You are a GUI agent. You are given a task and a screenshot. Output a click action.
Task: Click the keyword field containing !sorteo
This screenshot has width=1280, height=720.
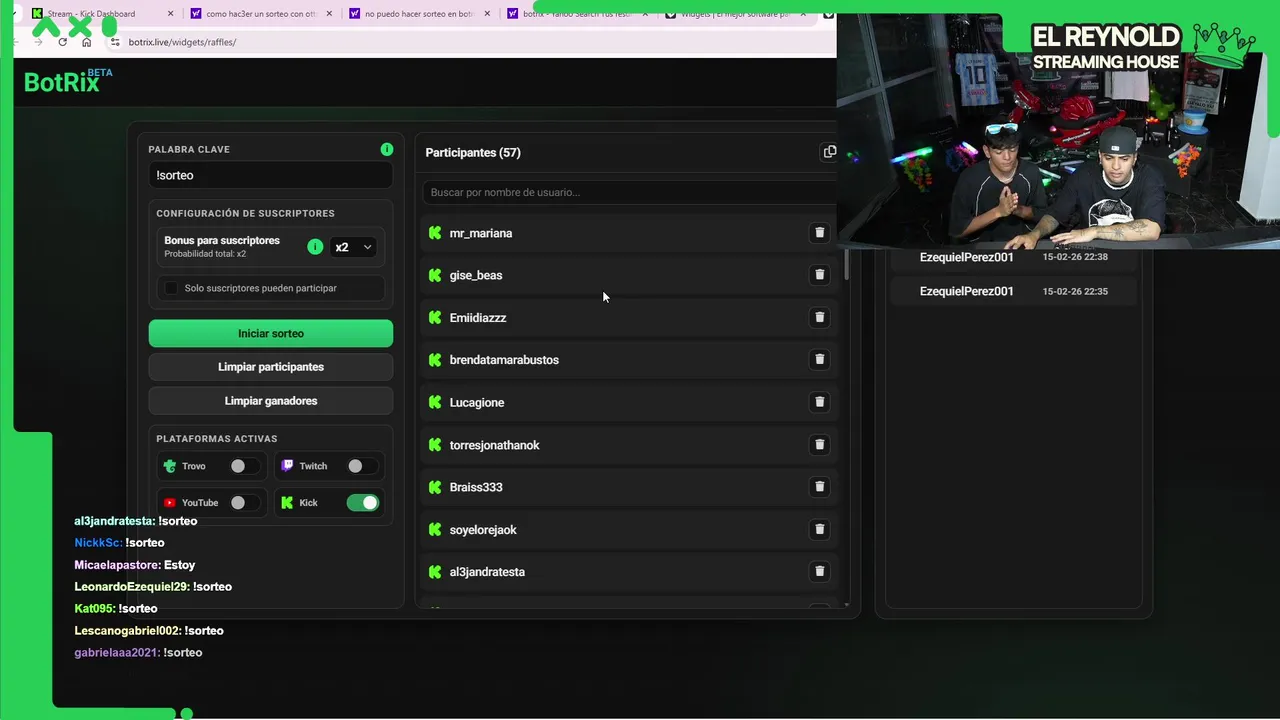tap(271, 175)
